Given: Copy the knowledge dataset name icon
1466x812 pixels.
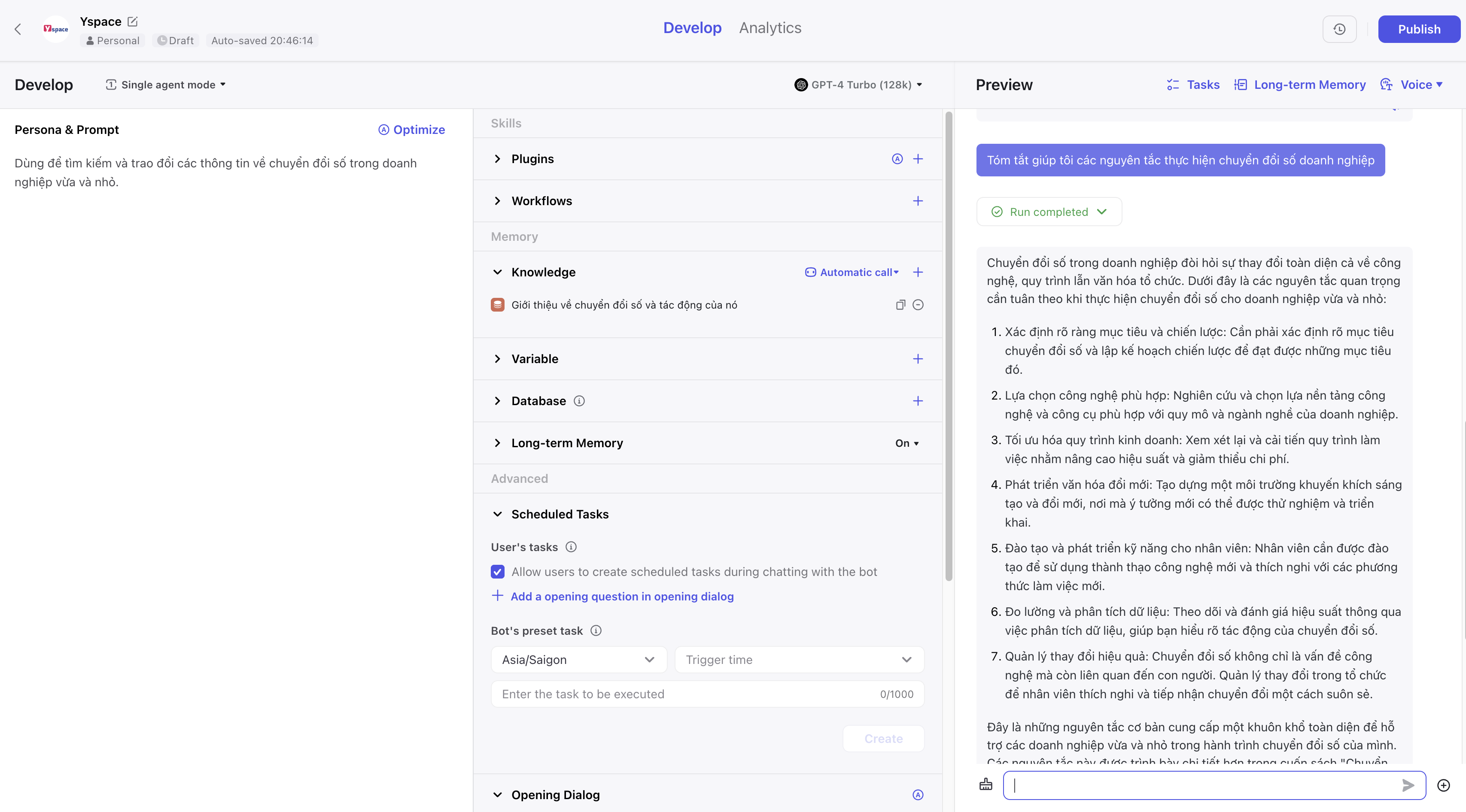Looking at the screenshot, I should [x=900, y=305].
